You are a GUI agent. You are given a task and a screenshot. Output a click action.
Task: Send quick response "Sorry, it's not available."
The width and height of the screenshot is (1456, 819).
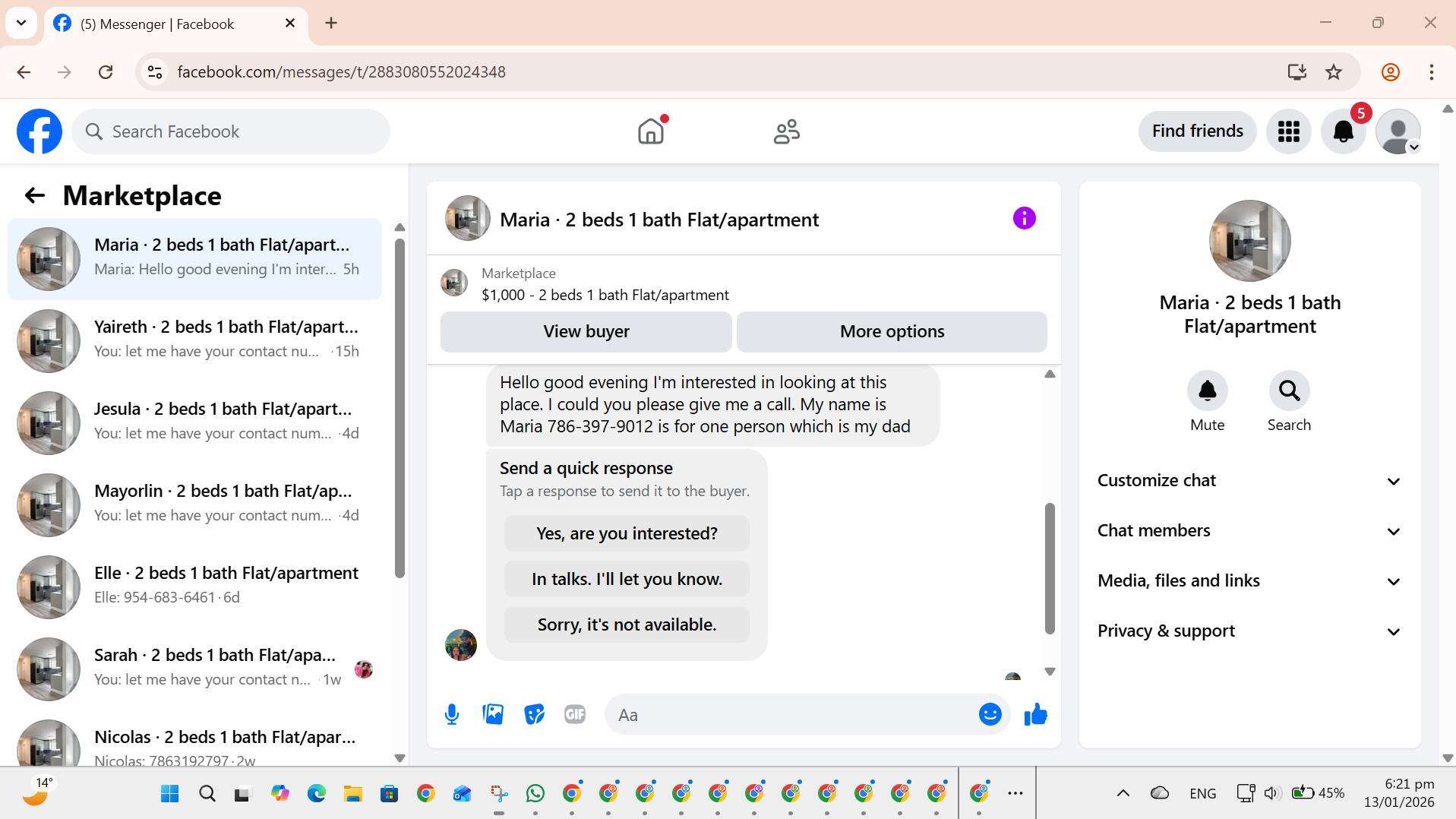tap(627, 625)
